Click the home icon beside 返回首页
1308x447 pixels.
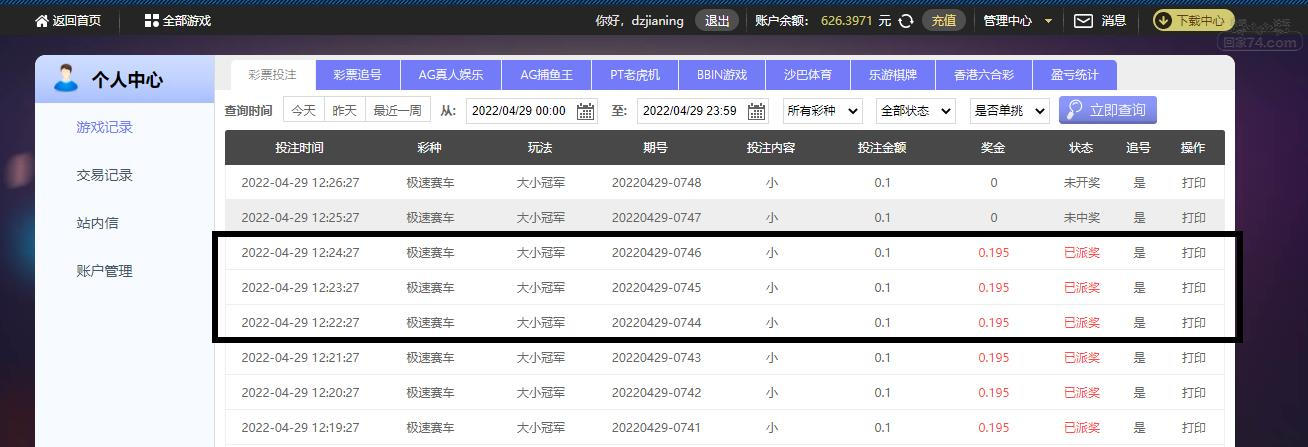41,20
